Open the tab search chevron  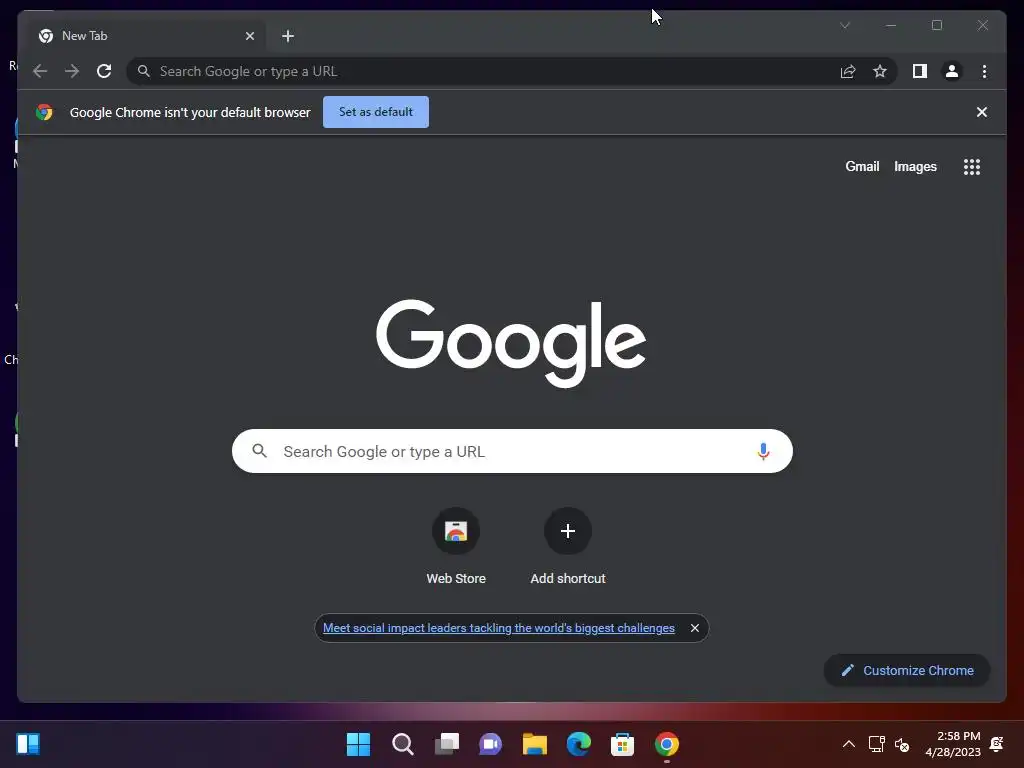845,25
